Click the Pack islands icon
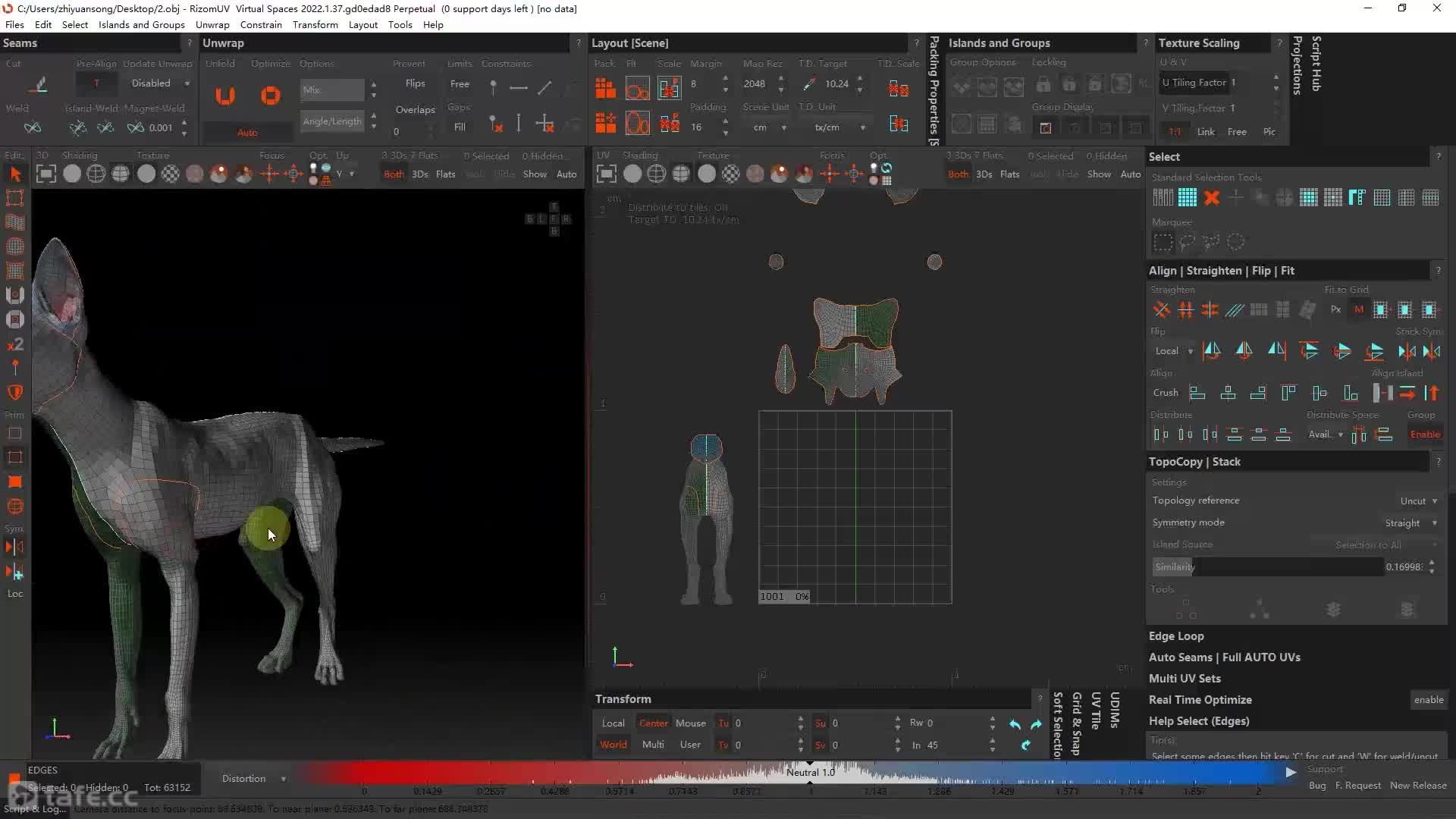This screenshot has height=819, width=1456. (605, 88)
